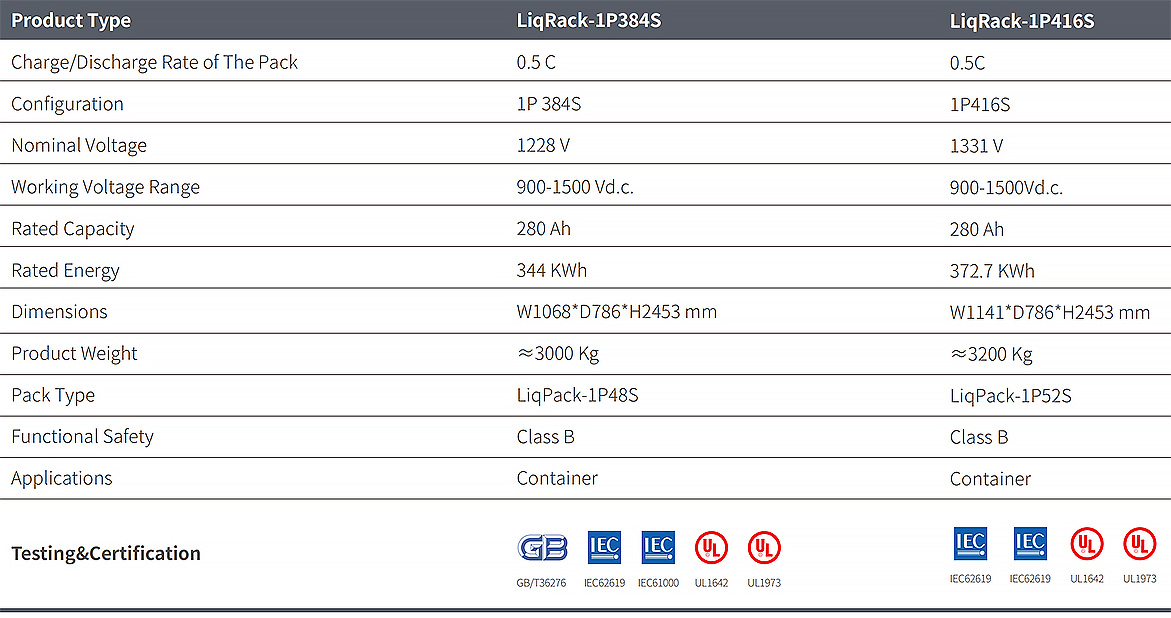The image size is (1171, 618).
Task: Click the Functional Safety row label
Action: 82,436
